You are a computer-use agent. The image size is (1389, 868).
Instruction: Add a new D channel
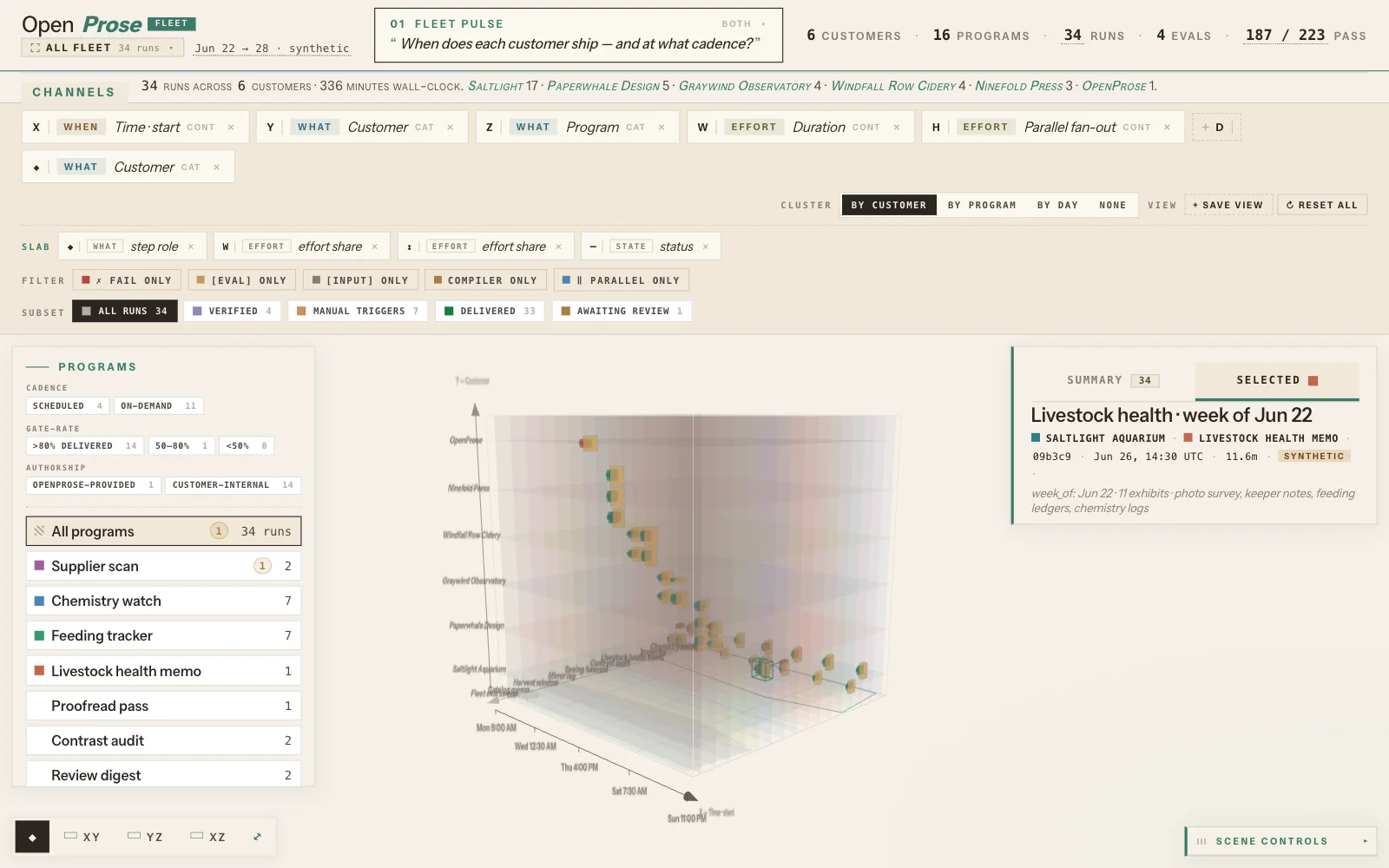[x=1215, y=128]
